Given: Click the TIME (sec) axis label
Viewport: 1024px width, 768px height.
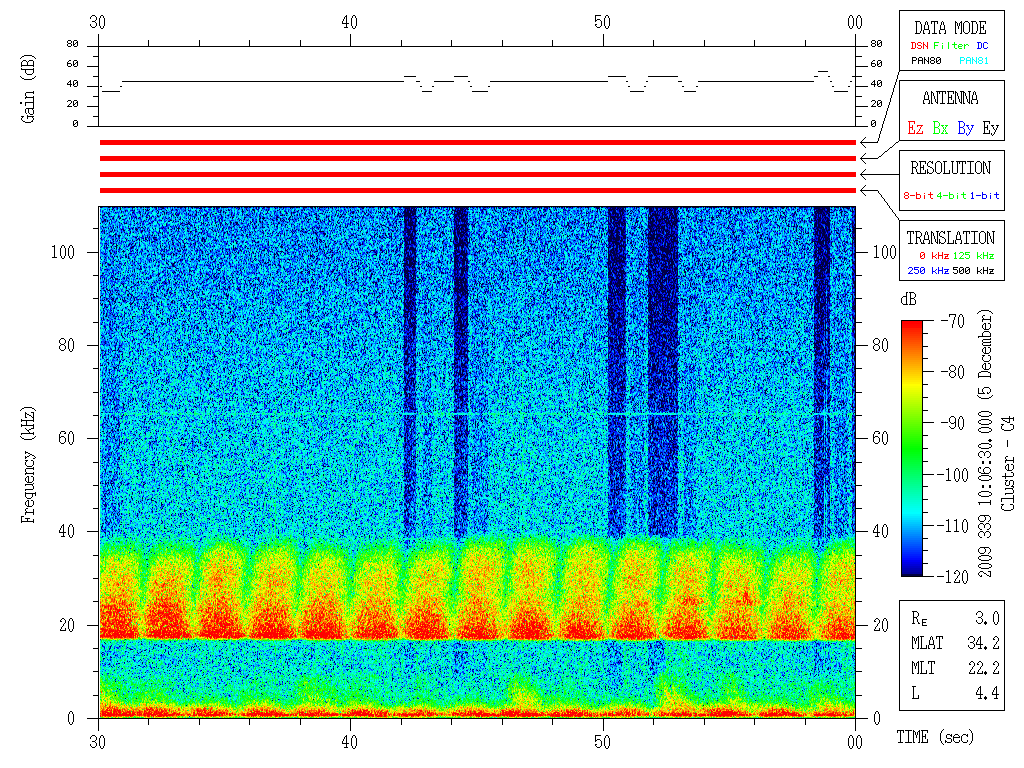Looking at the screenshot, I should [935, 737].
